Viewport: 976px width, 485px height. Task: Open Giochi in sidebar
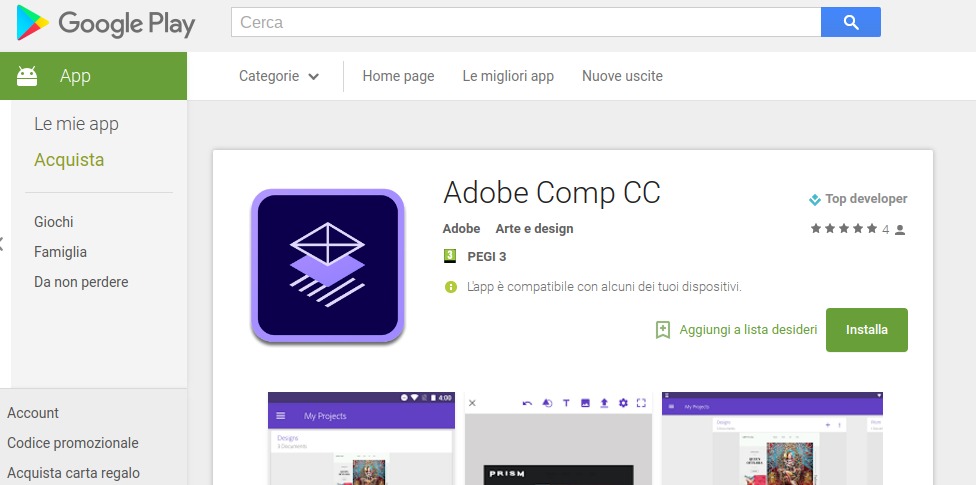[x=54, y=222]
